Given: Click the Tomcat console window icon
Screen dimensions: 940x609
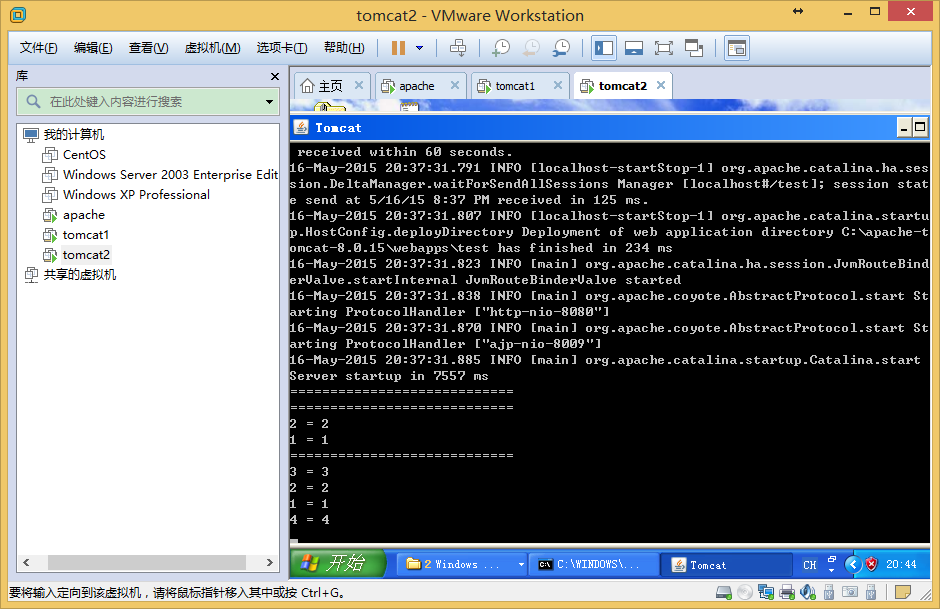Looking at the screenshot, I should (x=302, y=127).
